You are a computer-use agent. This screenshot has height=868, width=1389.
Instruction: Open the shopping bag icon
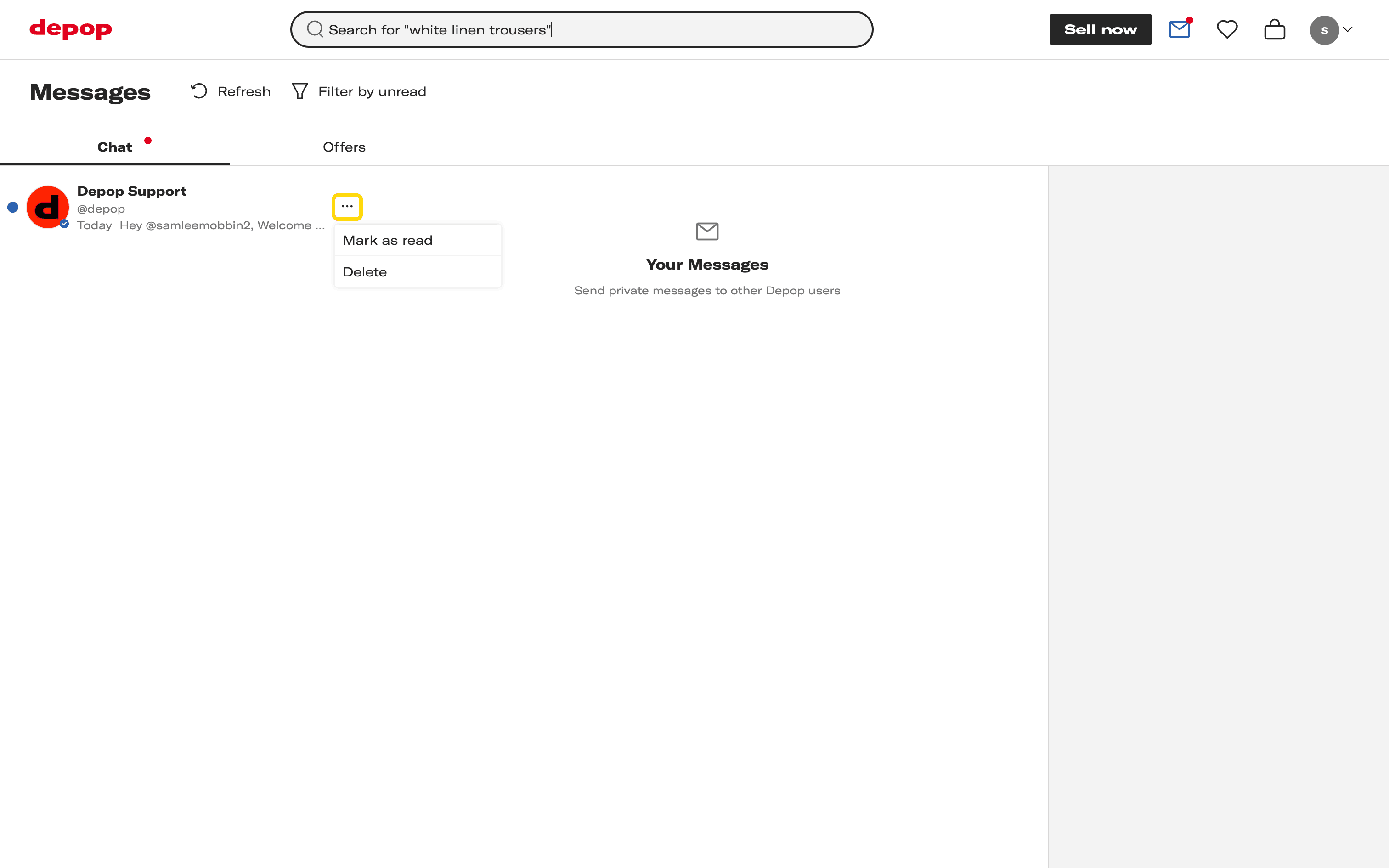1274,29
